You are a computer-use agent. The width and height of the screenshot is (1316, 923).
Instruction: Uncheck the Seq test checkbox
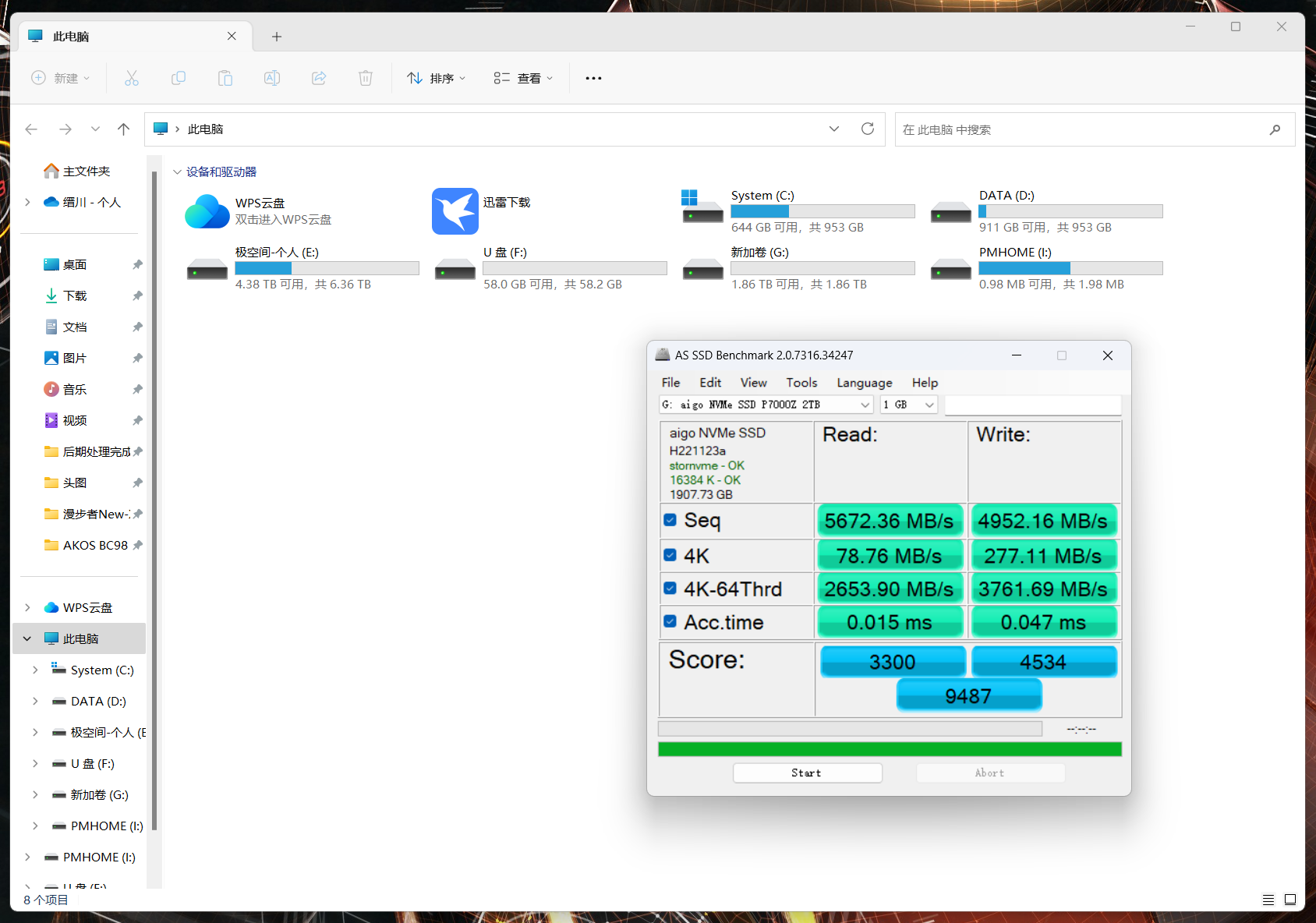670,520
